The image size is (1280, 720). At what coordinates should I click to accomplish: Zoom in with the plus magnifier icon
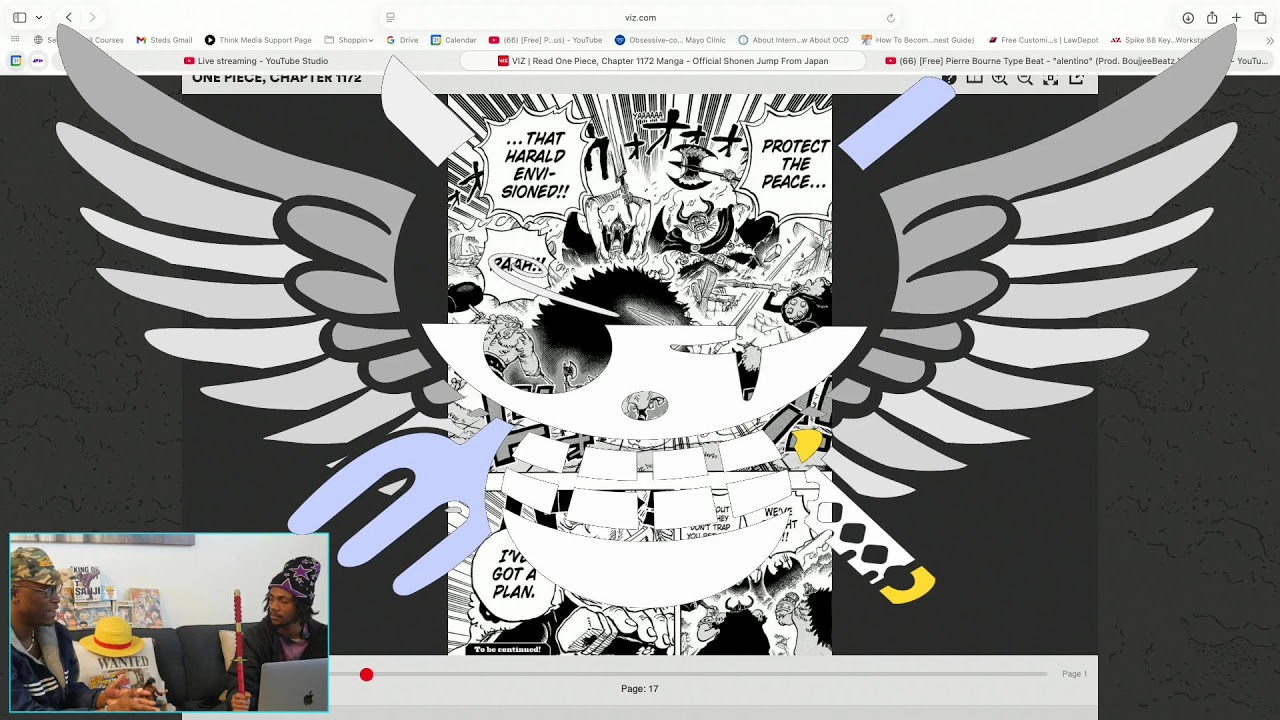[x=1000, y=78]
